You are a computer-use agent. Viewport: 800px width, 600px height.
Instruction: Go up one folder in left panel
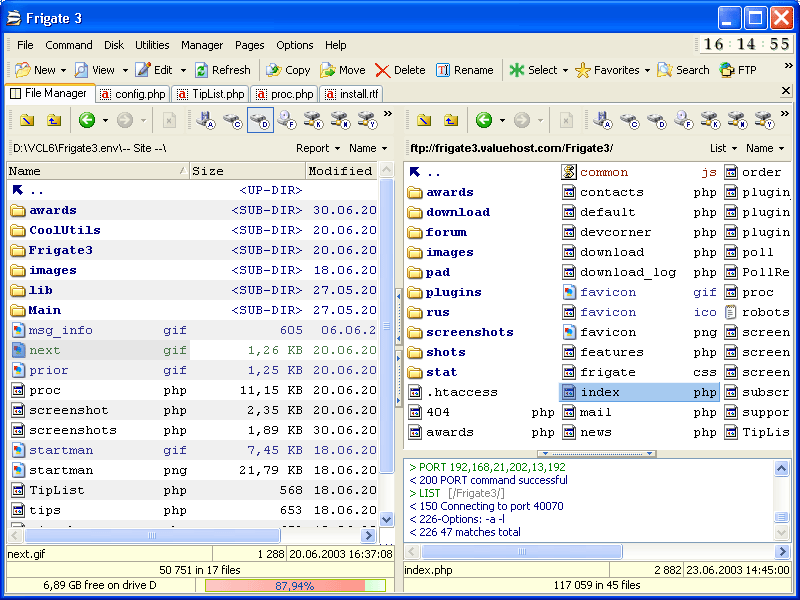54,120
